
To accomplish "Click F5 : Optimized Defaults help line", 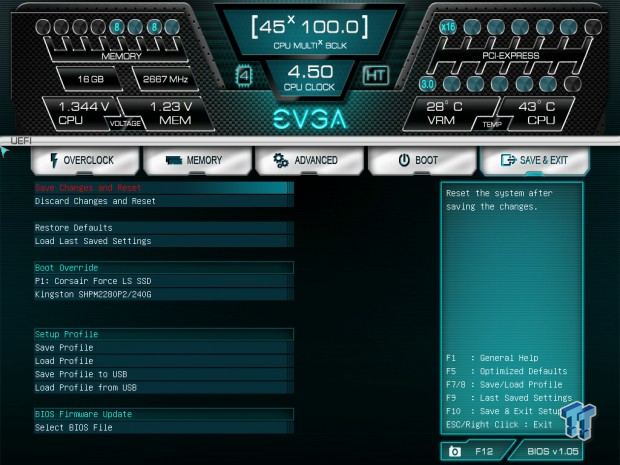I will coord(507,371).
